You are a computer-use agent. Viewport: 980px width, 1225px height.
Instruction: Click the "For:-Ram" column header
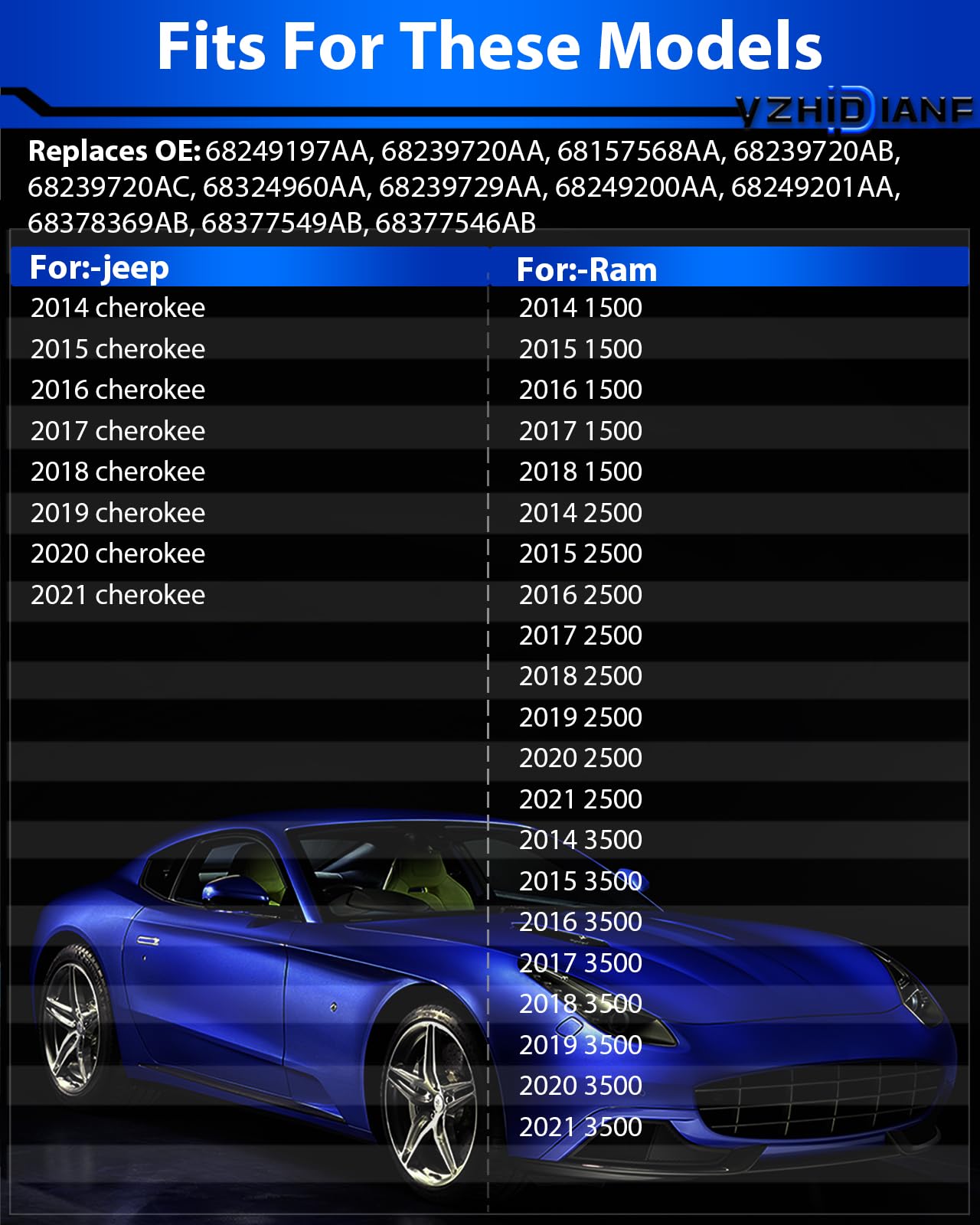[x=586, y=269]
